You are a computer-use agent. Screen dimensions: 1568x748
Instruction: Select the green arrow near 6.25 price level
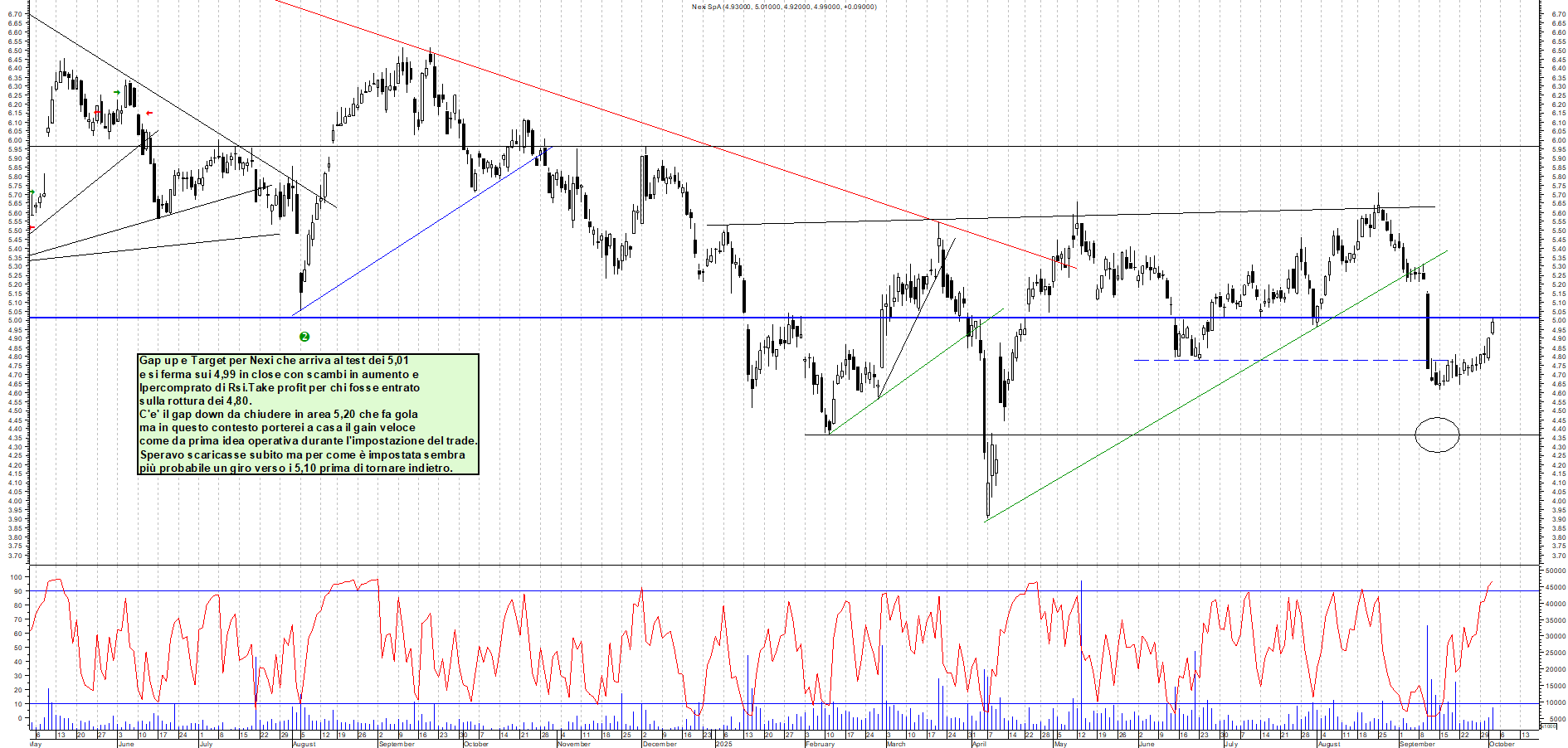(x=117, y=92)
